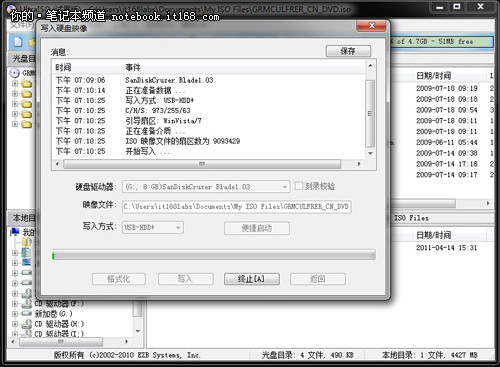
Task: Click status bar 版权所有 copyright text
Action: 127,355
